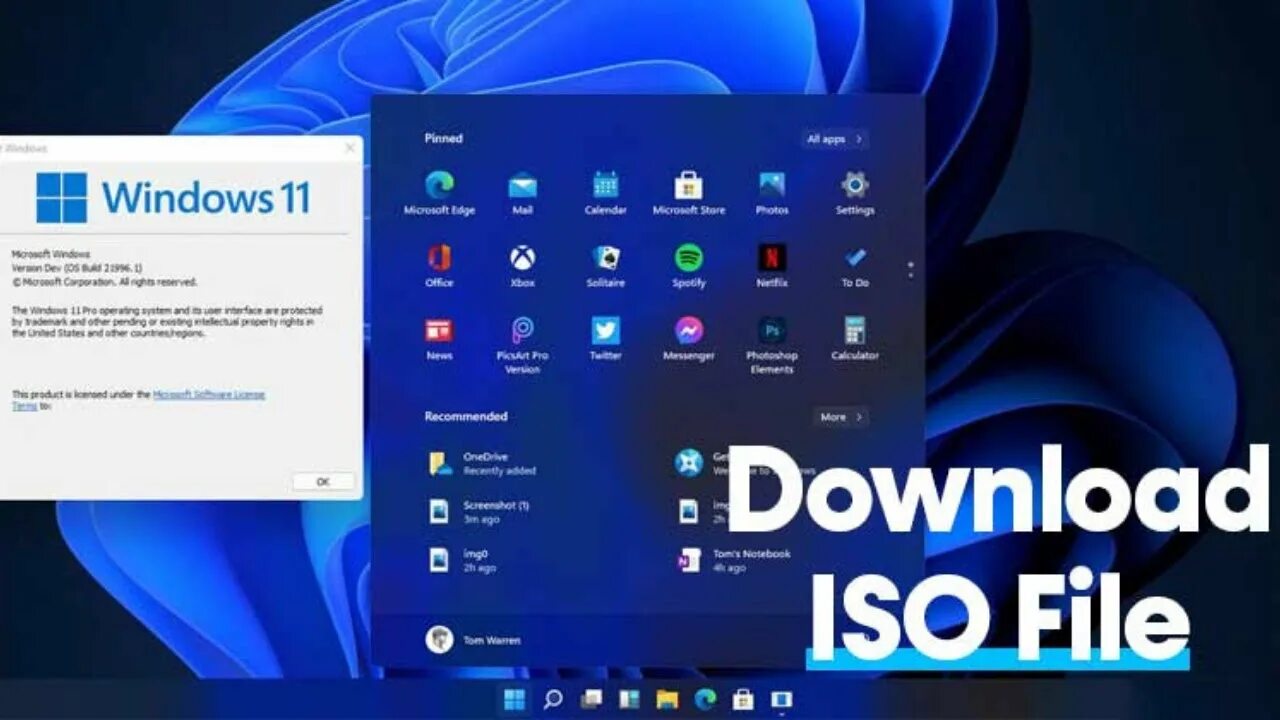Open Task View on the taskbar

tap(591, 699)
